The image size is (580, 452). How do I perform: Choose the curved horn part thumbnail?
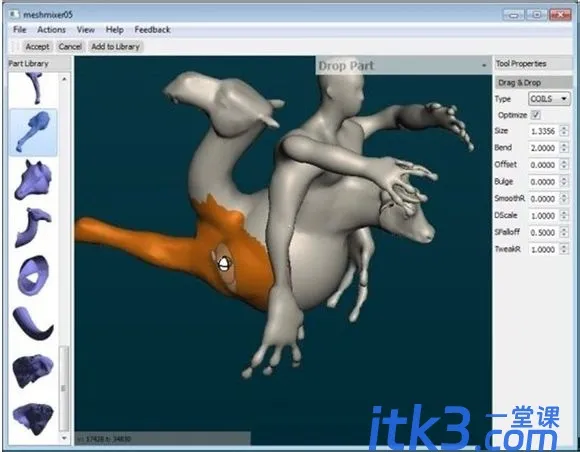pos(33,324)
